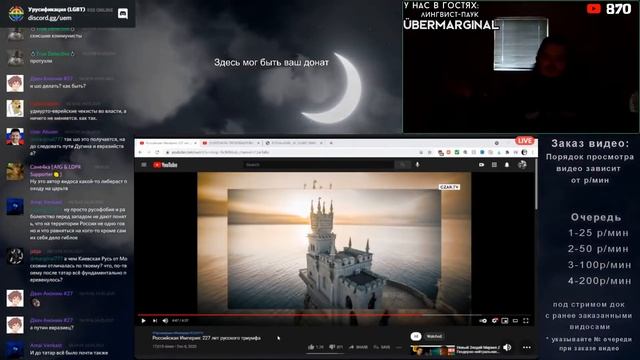The width and height of the screenshot is (640, 360).
Task: Go to YouTube home via logo
Action: [165, 165]
